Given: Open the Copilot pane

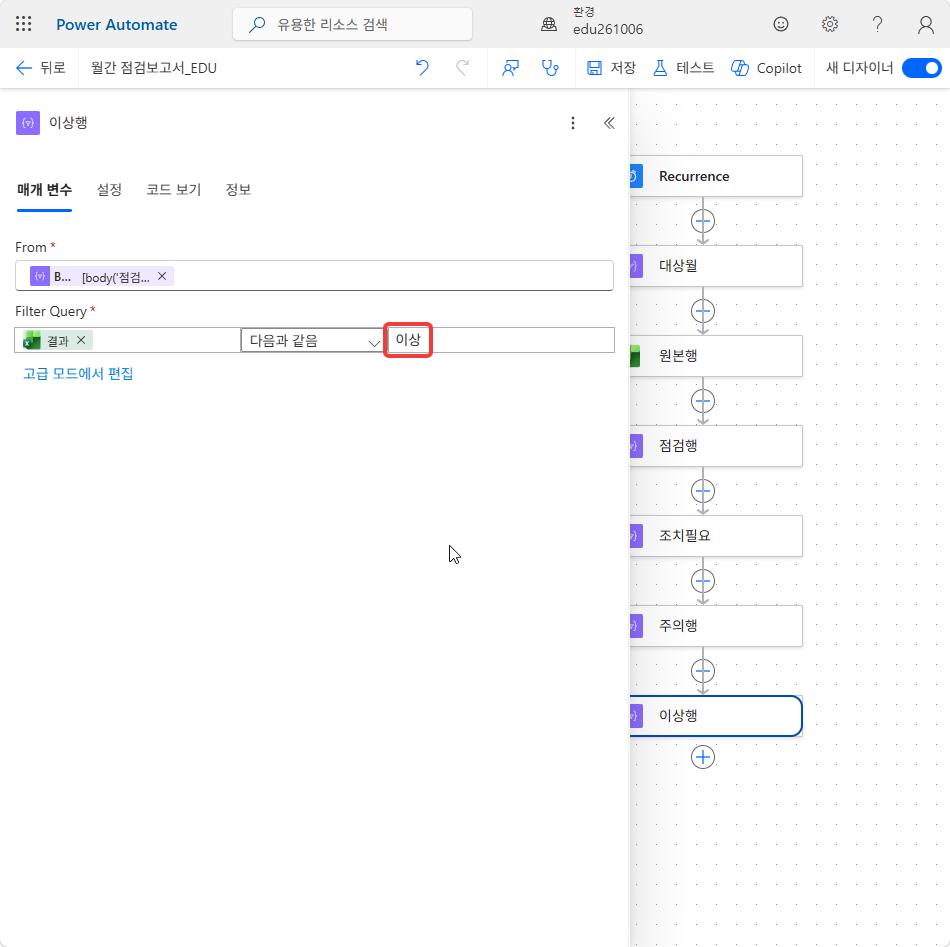Looking at the screenshot, I should (x=766, y=68).
